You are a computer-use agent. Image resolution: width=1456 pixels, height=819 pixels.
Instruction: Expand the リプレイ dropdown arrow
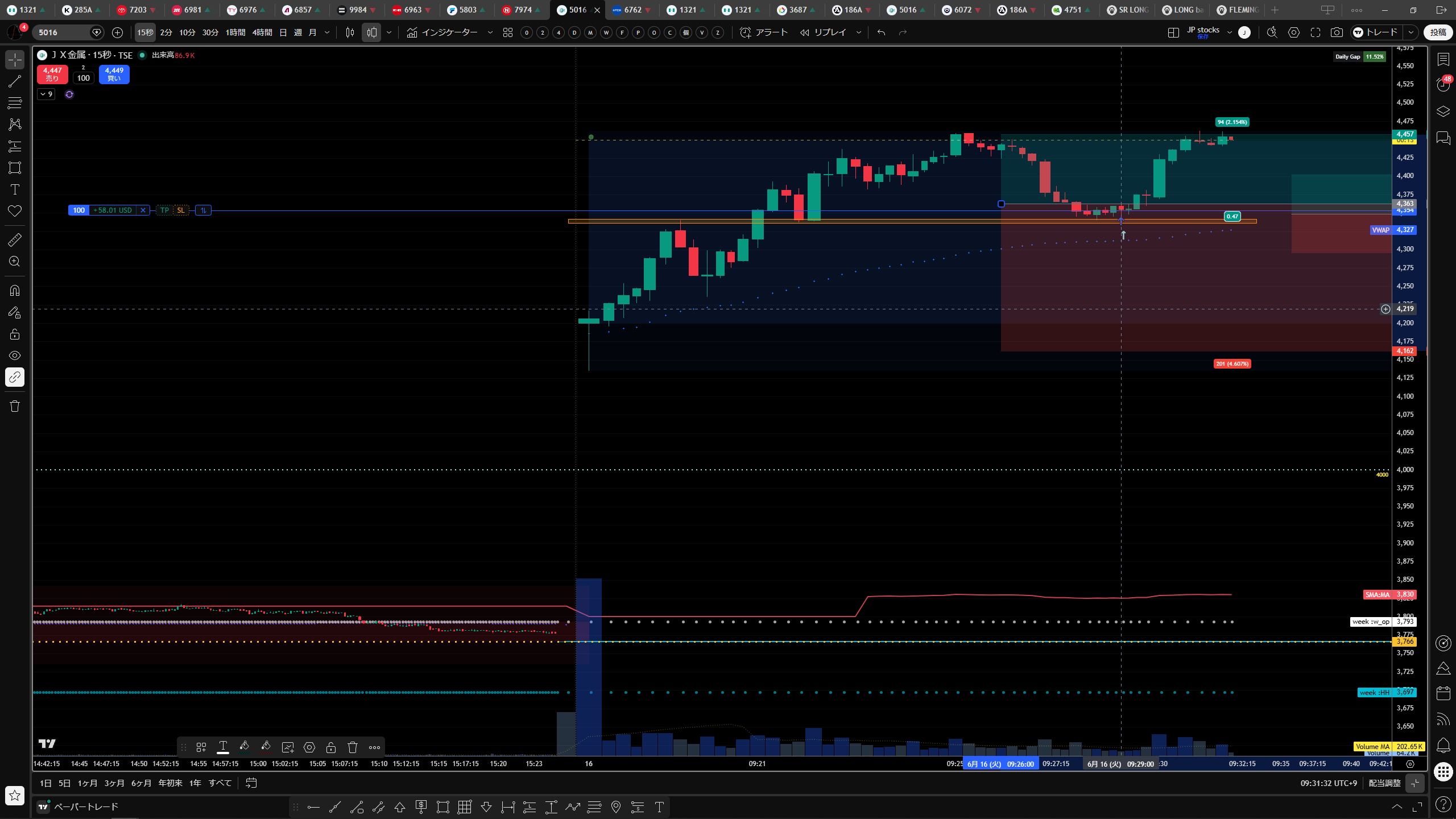point(859,33)
